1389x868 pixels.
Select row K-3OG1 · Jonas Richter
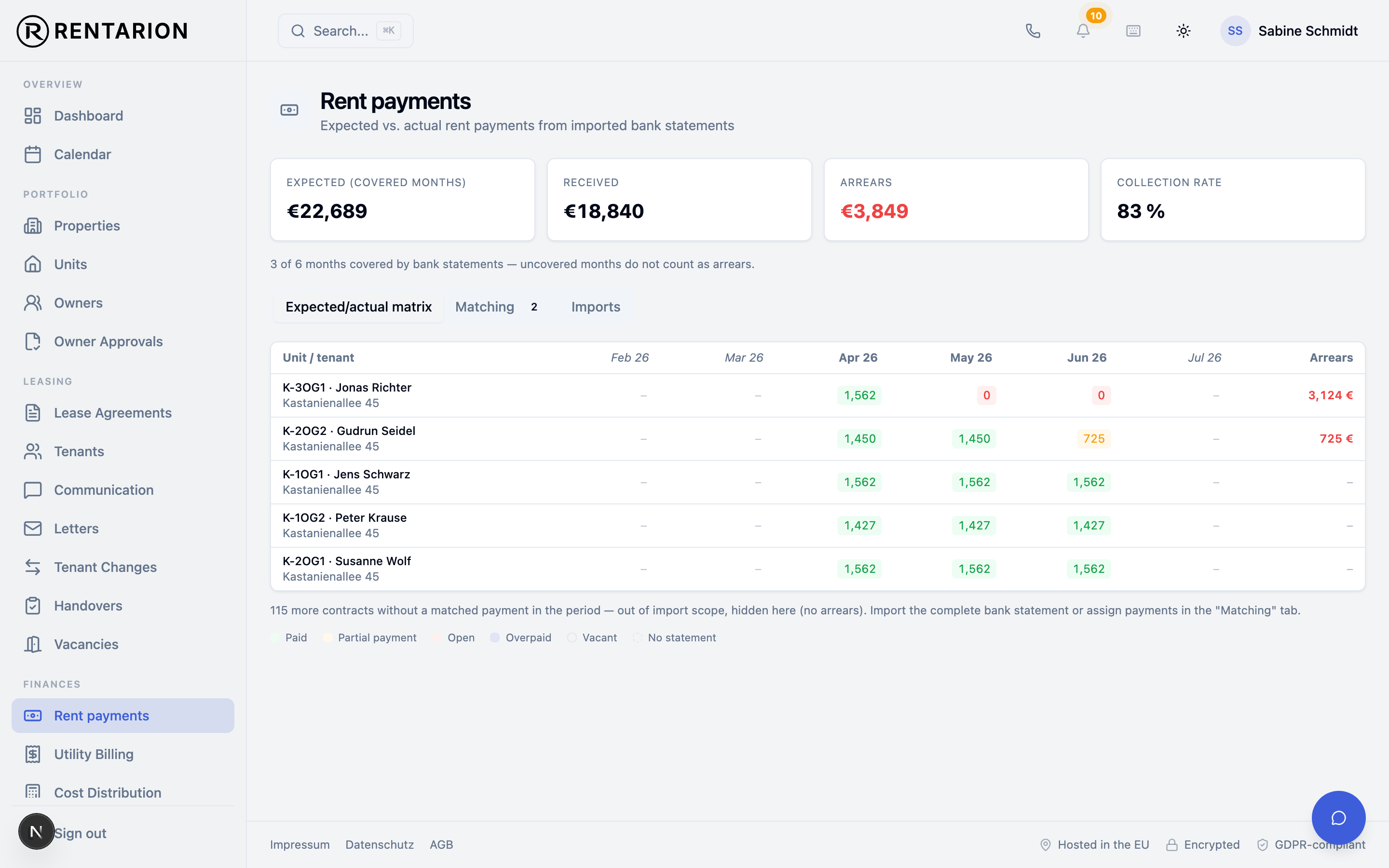coord(817,395)
